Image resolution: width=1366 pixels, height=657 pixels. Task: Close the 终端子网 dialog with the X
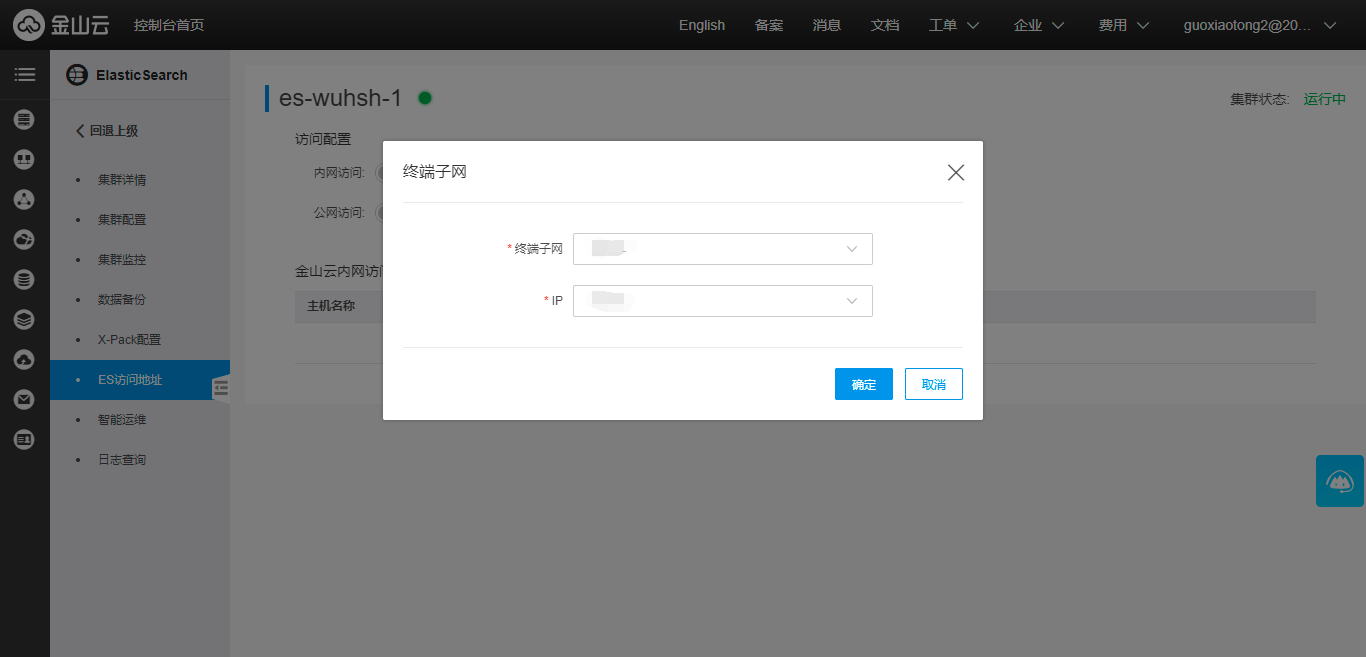tap(956, 173)
